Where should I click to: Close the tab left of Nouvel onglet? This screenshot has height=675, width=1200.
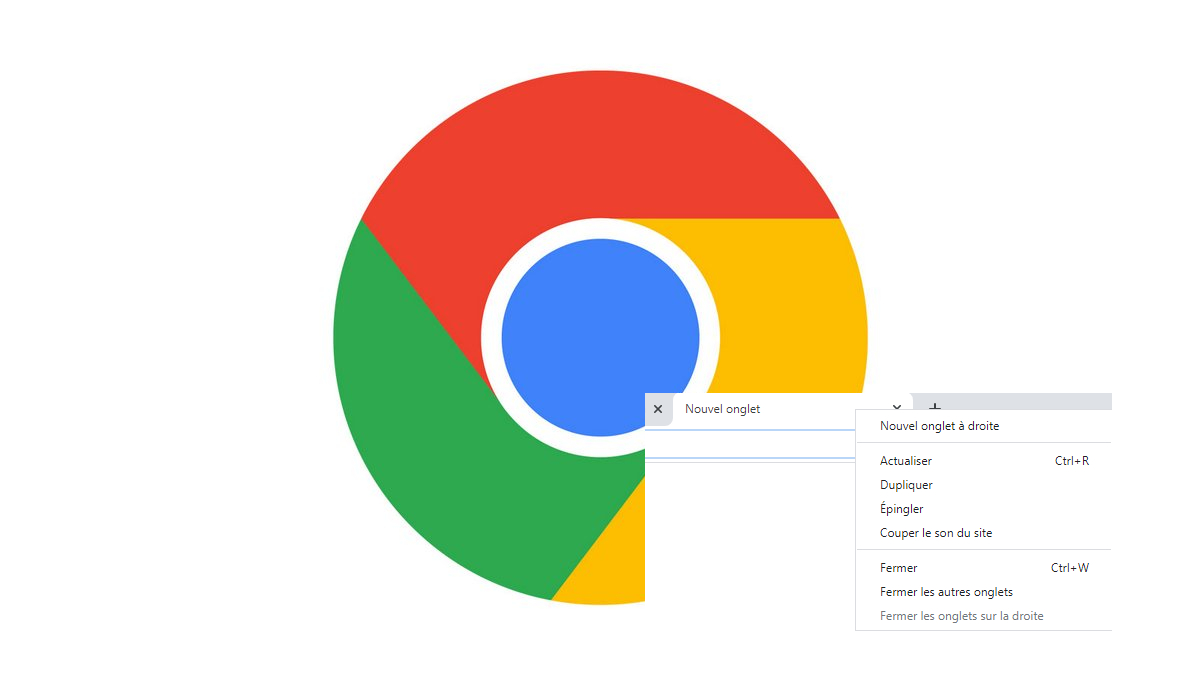(658, 409)
